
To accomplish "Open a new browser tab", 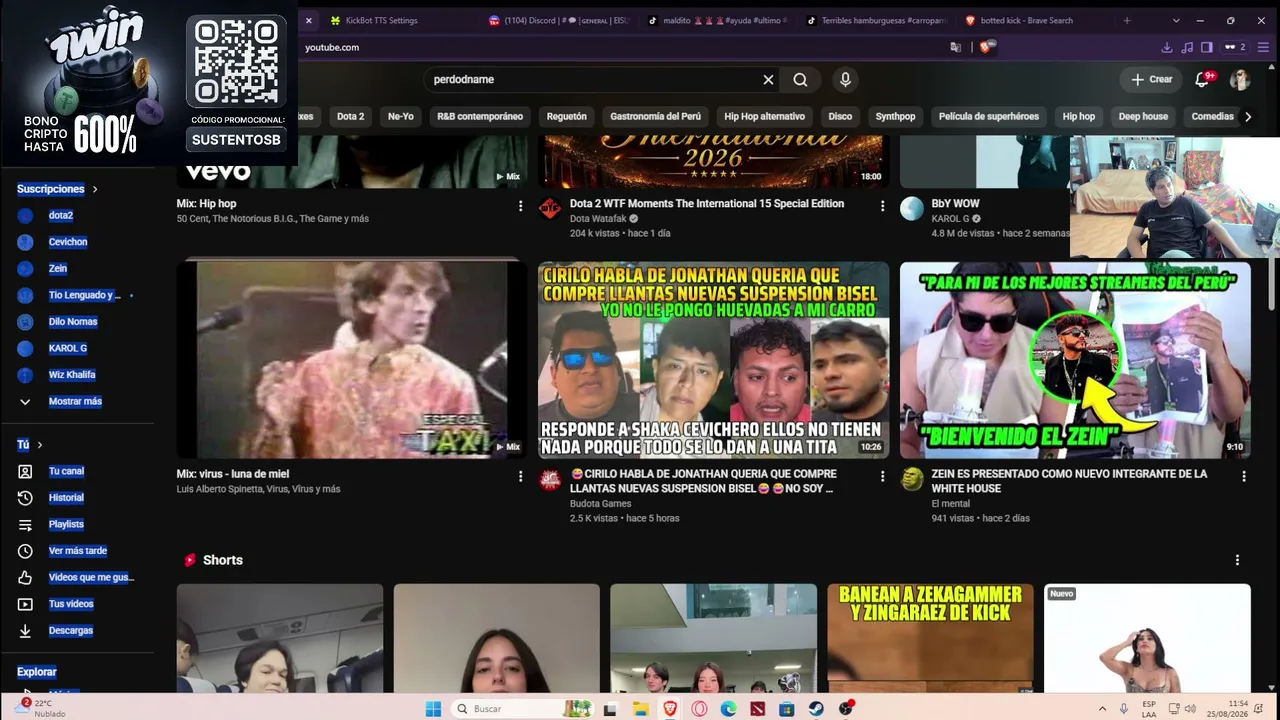I will 1126,20.
